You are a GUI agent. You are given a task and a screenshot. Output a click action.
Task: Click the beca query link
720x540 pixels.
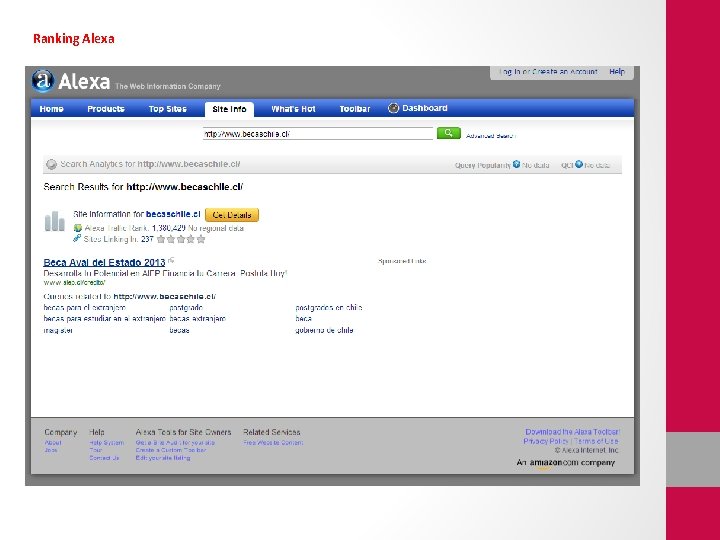(304, 319)
